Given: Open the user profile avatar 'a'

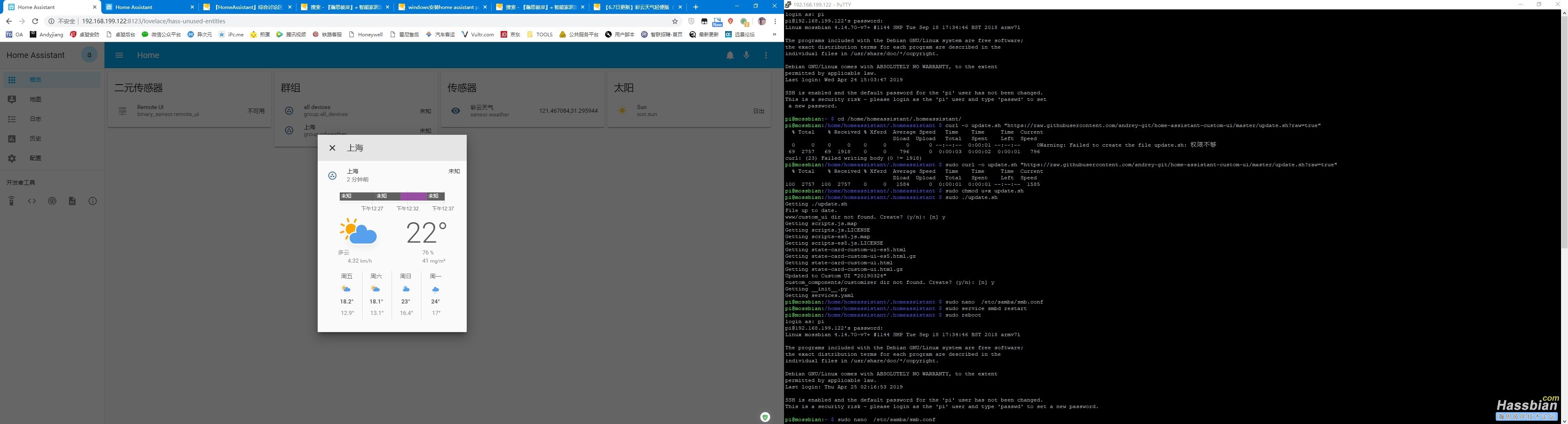Looking at the screenshot, I should (x=89, y=55).
